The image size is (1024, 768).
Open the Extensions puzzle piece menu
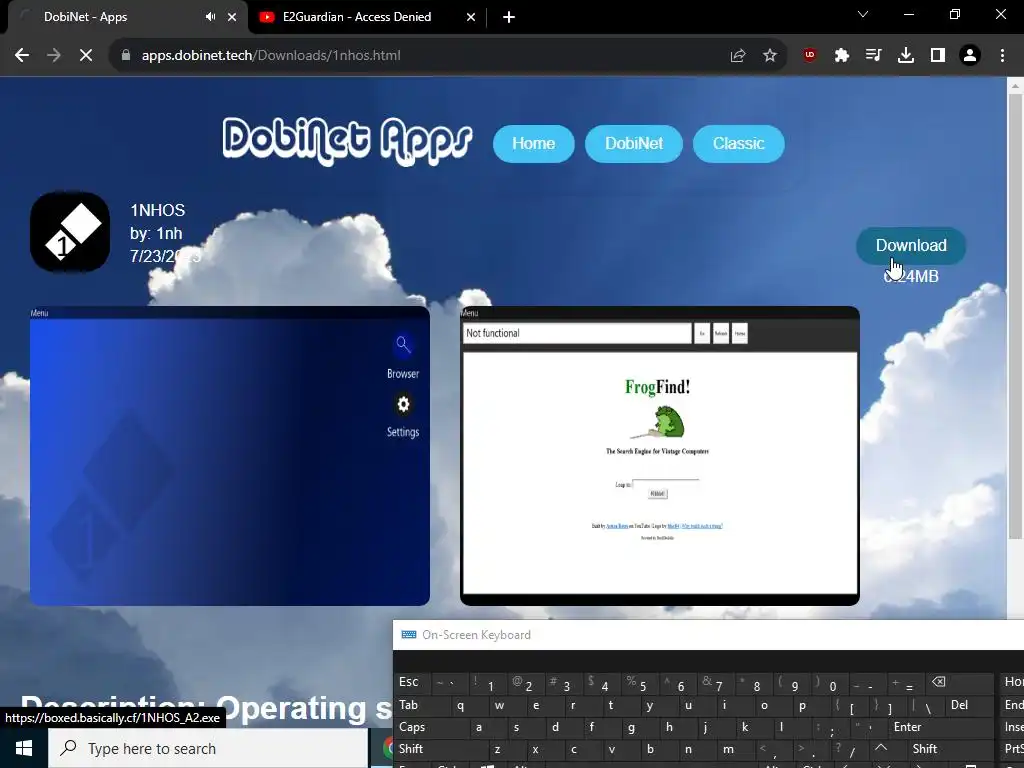(842, 56)
